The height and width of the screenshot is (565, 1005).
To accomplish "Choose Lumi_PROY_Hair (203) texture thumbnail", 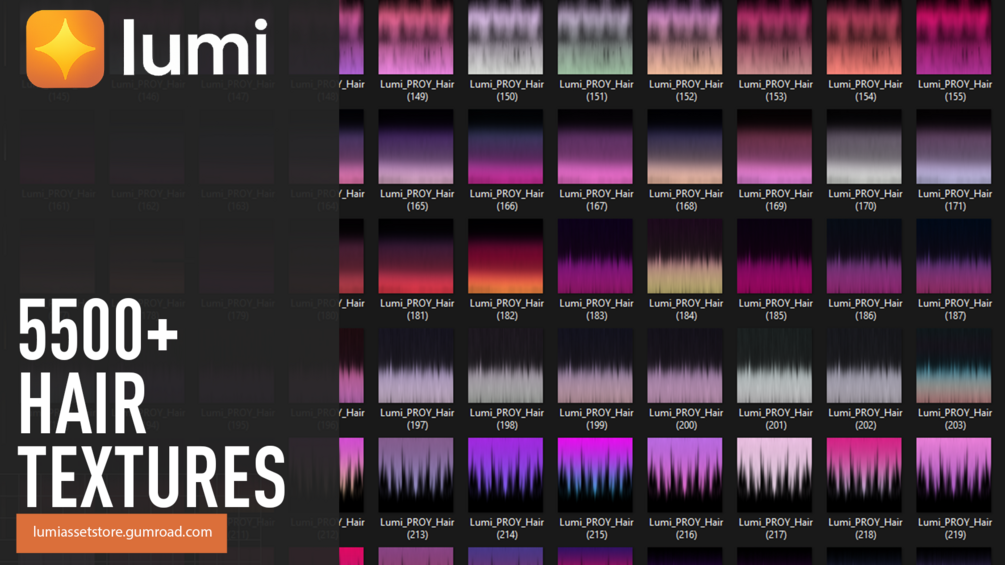I will click(954, 366).
